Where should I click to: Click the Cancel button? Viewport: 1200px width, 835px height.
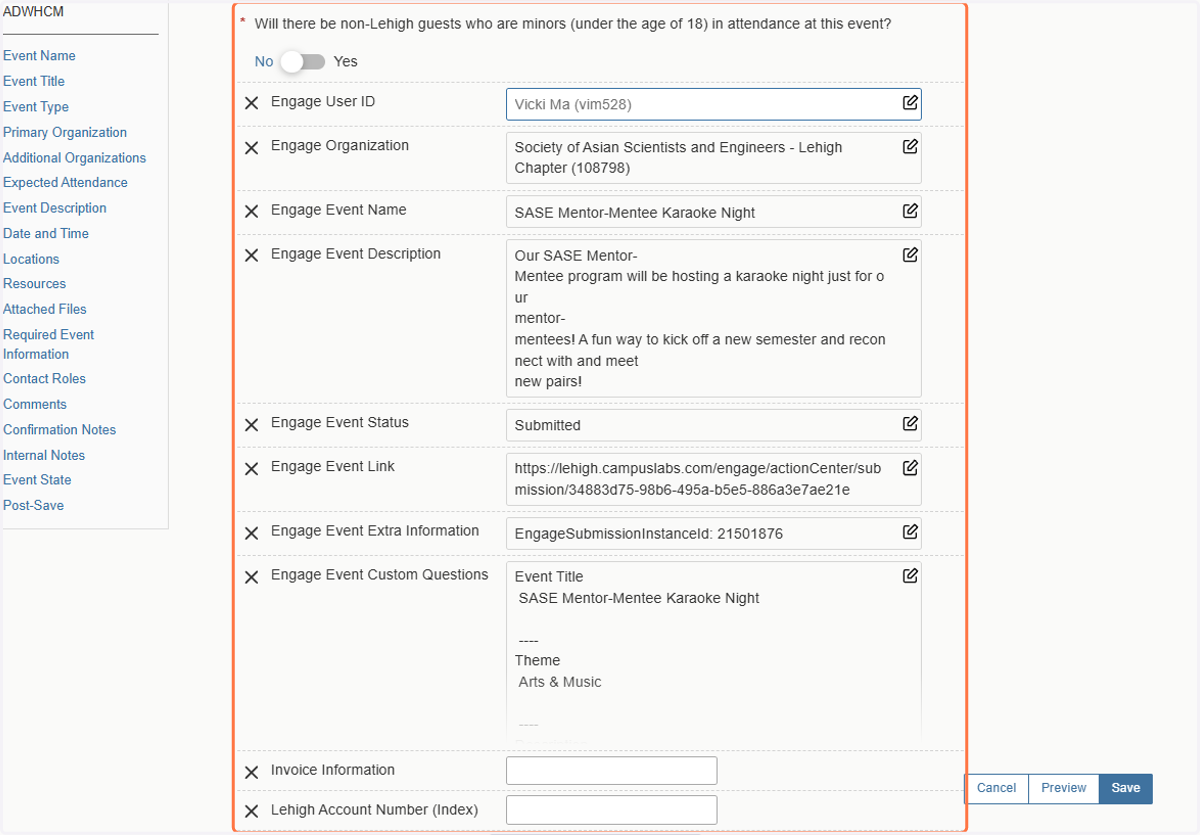996,788
